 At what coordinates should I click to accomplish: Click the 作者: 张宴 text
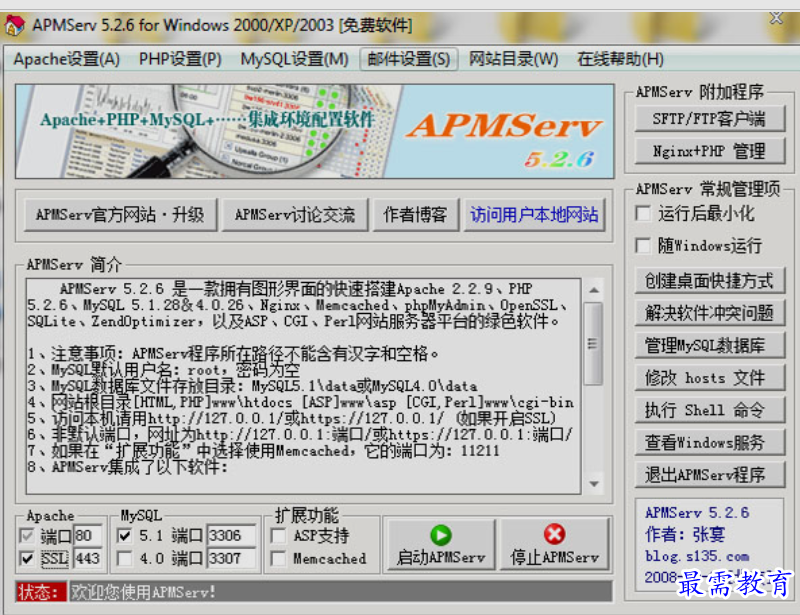tap(685, 534)
